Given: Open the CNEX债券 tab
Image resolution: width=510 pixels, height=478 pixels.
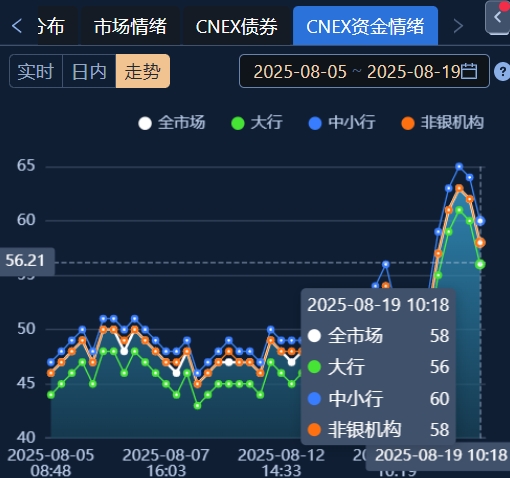Looking at the screenshot, I should tap(236, 26).
